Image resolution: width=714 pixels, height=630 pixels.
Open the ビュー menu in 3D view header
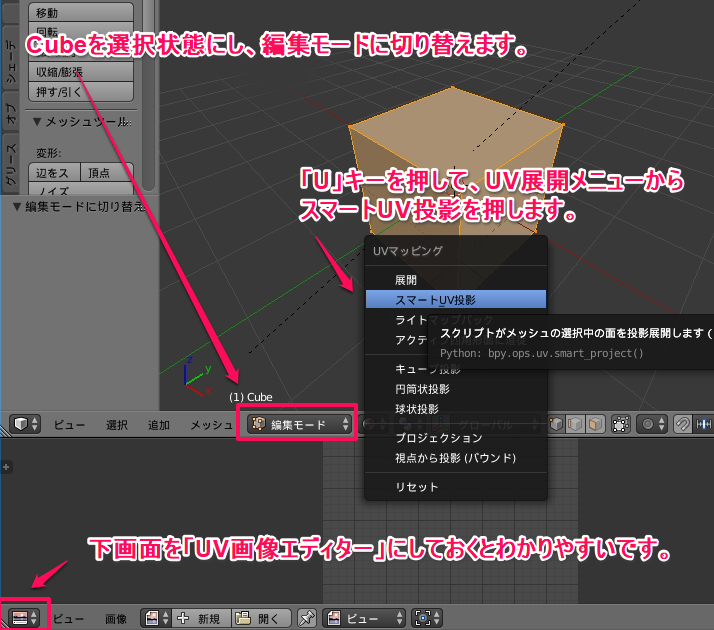69,425
